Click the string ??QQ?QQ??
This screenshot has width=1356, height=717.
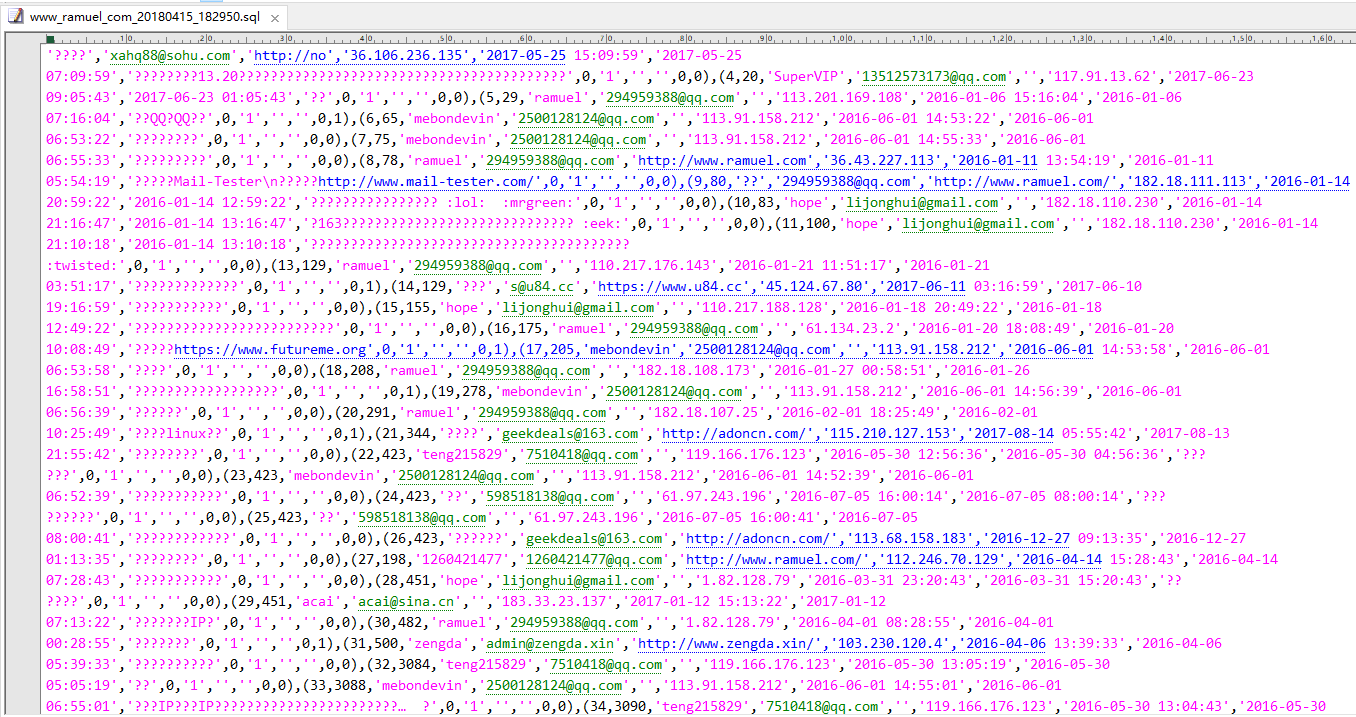tap(172, 118)
